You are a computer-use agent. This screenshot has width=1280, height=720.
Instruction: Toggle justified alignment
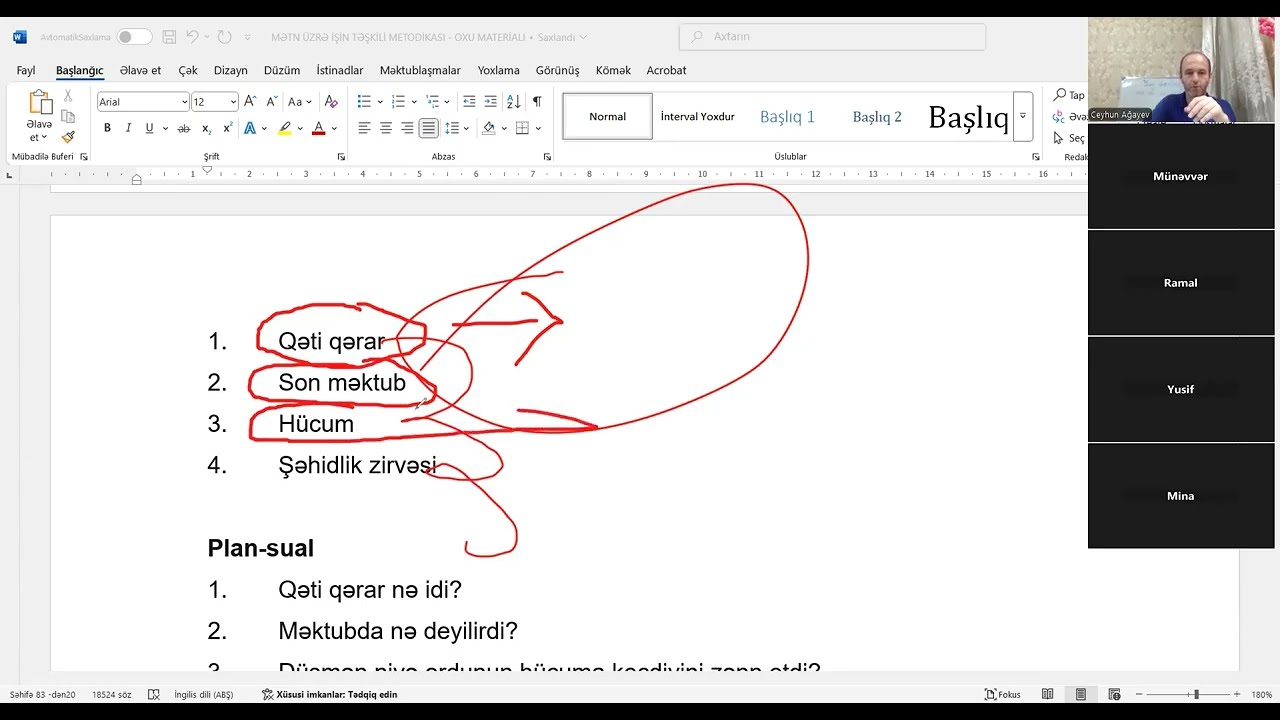click(x=428, y=128)
